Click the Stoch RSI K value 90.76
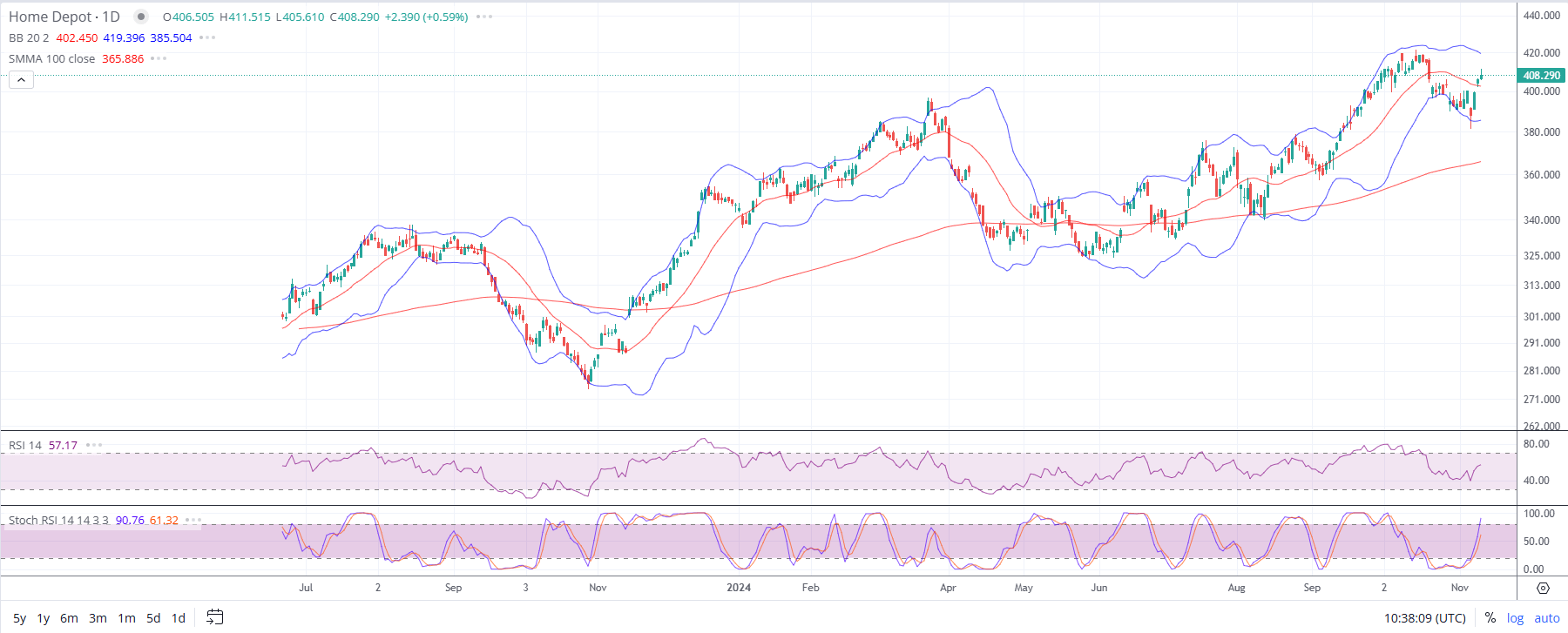Viewport: 1568px width, 633px height. [130, 520]
